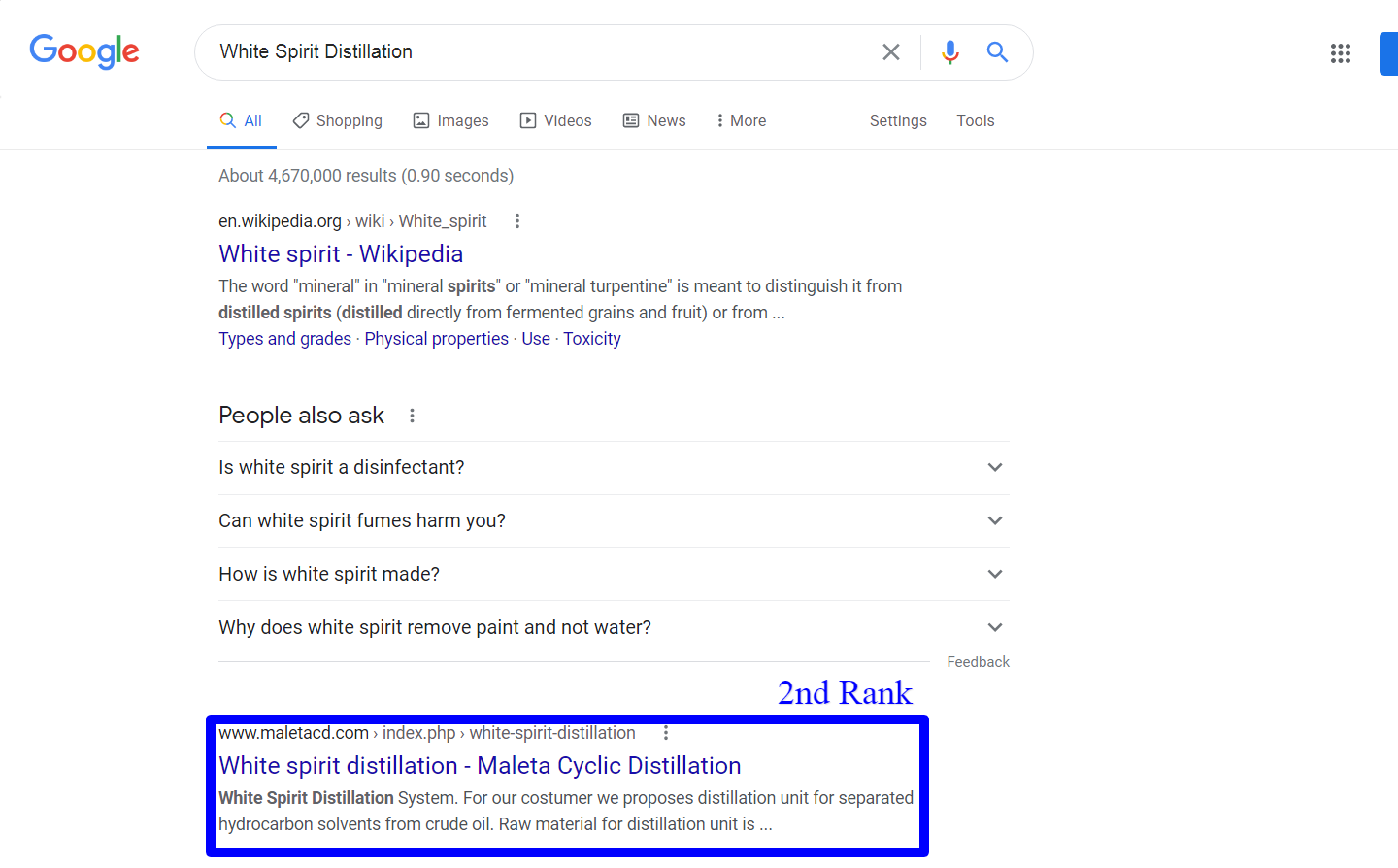Screen dimensions: 1398x868
Task: Click the About 4,670,000 results text
Action: (x=366, y=176)
